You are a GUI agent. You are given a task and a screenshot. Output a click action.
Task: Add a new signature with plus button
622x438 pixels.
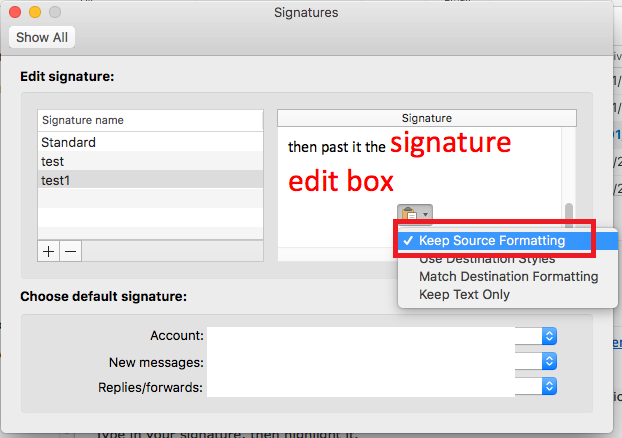tap(48, 252)
